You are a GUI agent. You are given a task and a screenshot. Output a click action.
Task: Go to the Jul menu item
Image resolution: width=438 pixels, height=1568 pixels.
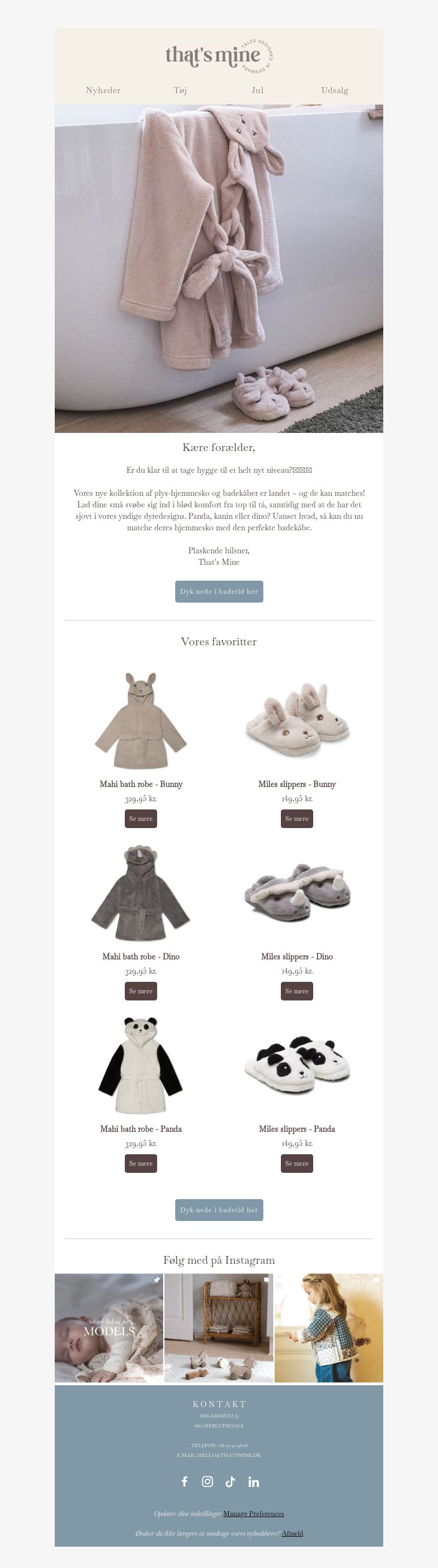[x=258, y=90]
